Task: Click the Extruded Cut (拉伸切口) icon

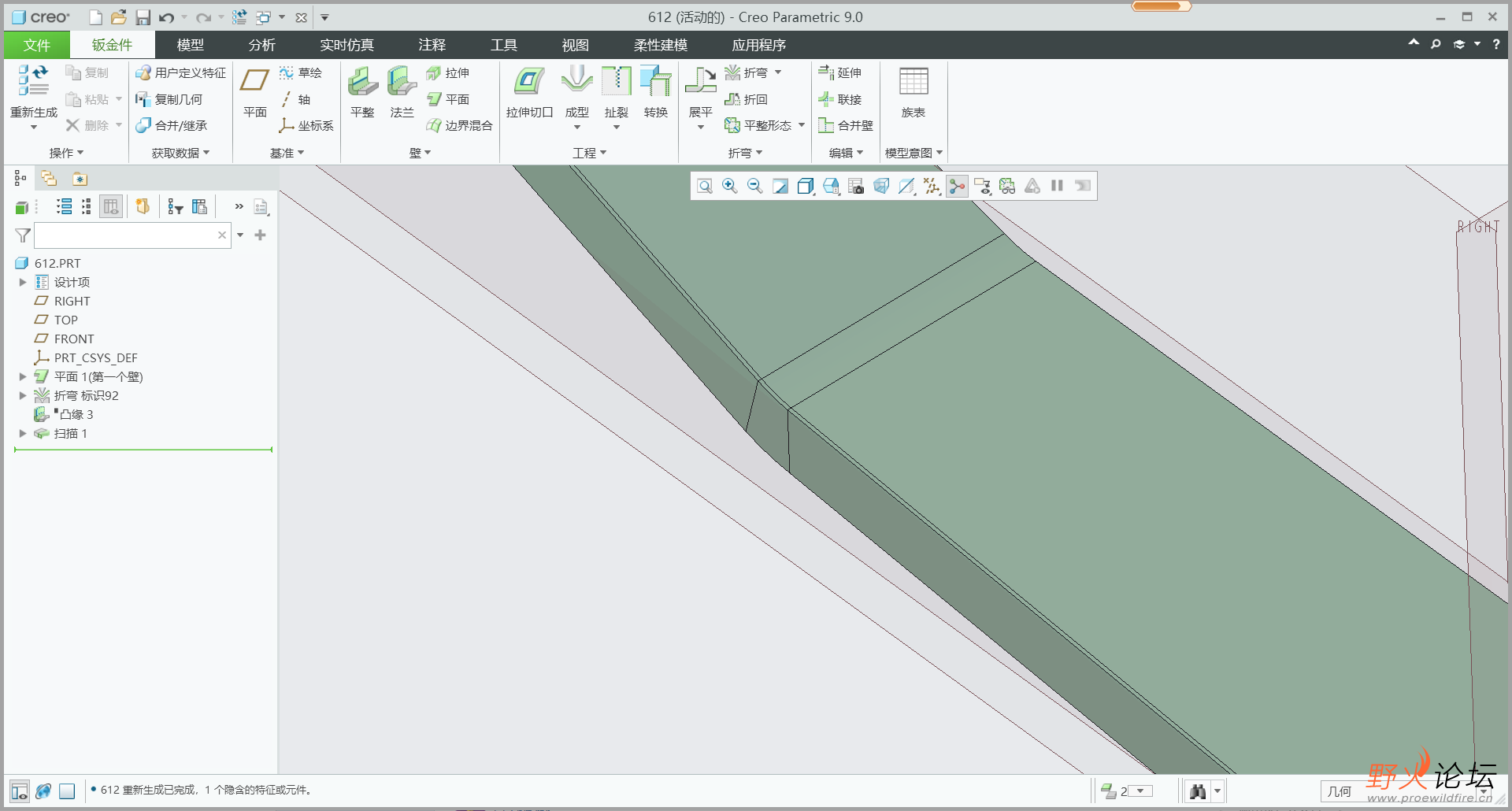Action: (x=529, y=81)
